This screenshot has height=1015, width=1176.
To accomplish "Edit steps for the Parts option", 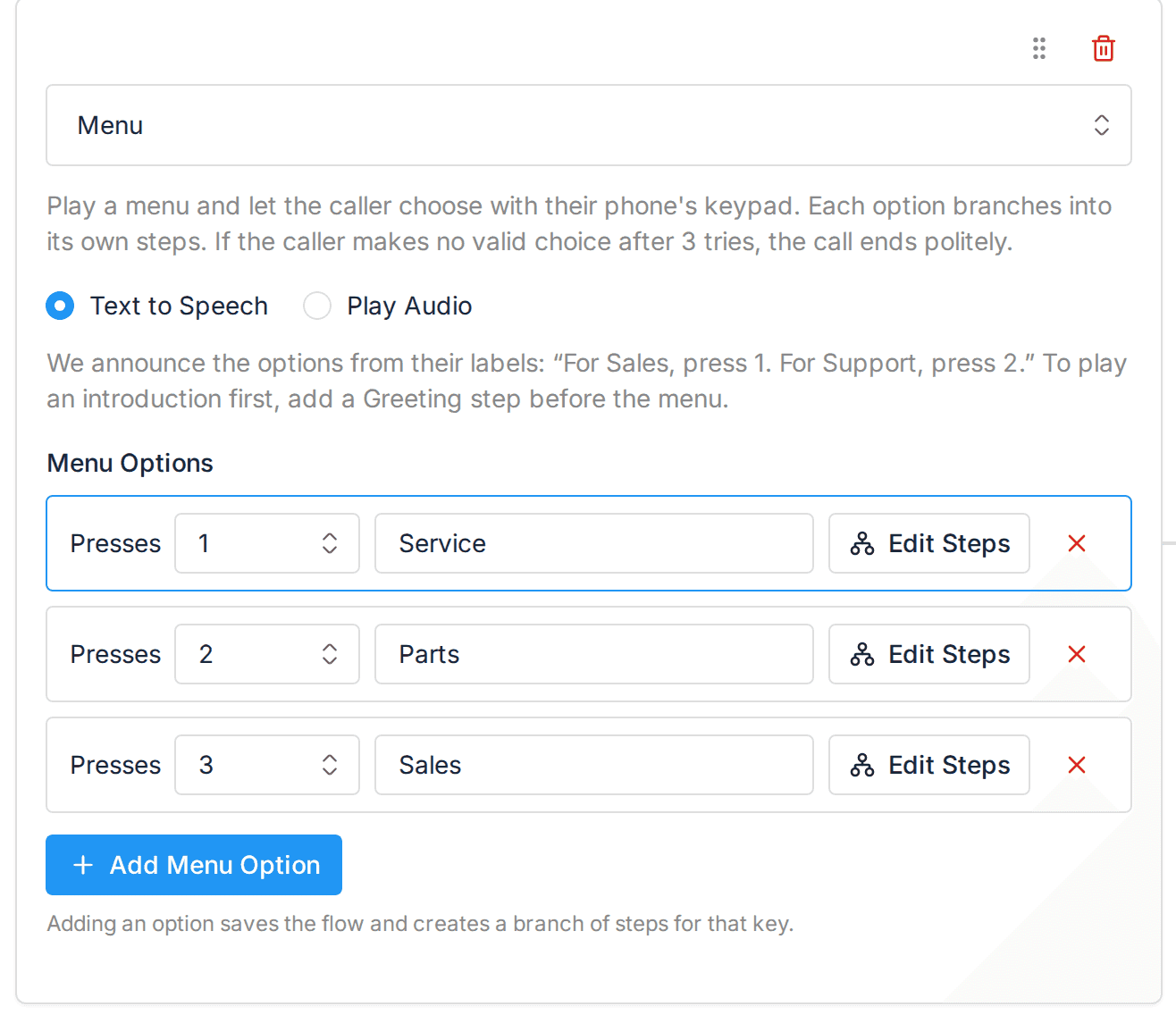I will pyautogui.click(x=929, y=654).
